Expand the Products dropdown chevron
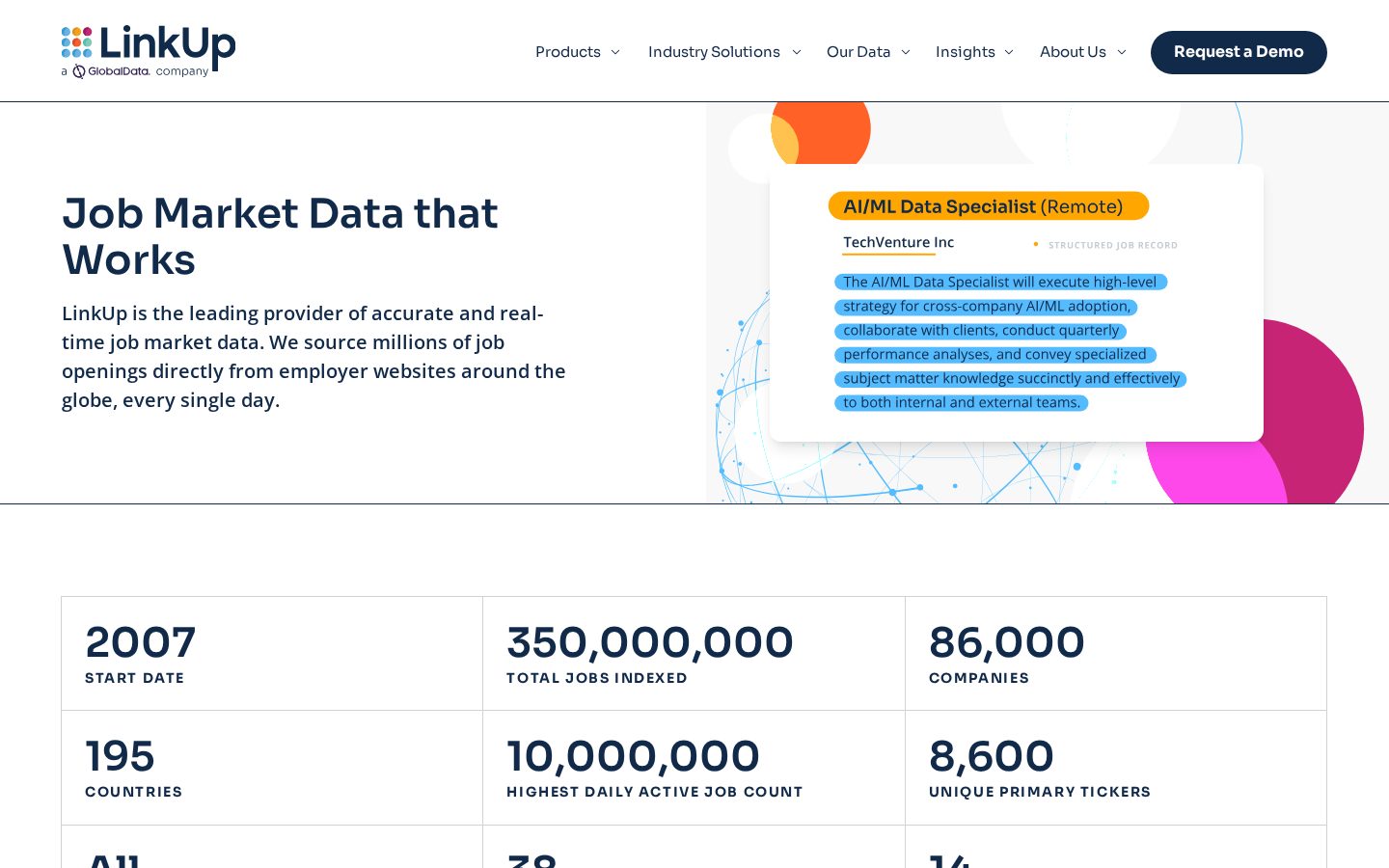The height and width of the screenshot is (868, 1389). (615, 52)
